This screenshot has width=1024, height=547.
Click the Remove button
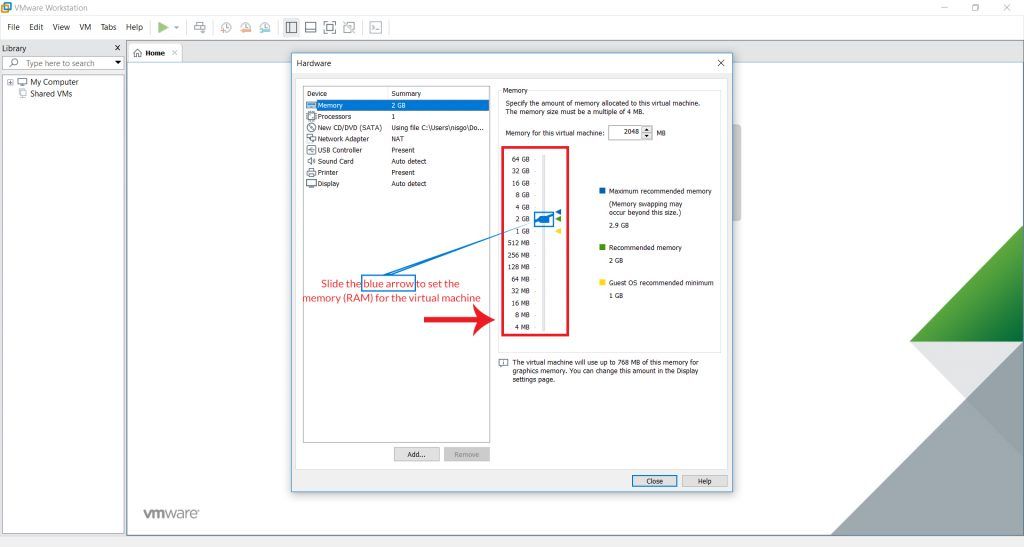pos(466,454)
